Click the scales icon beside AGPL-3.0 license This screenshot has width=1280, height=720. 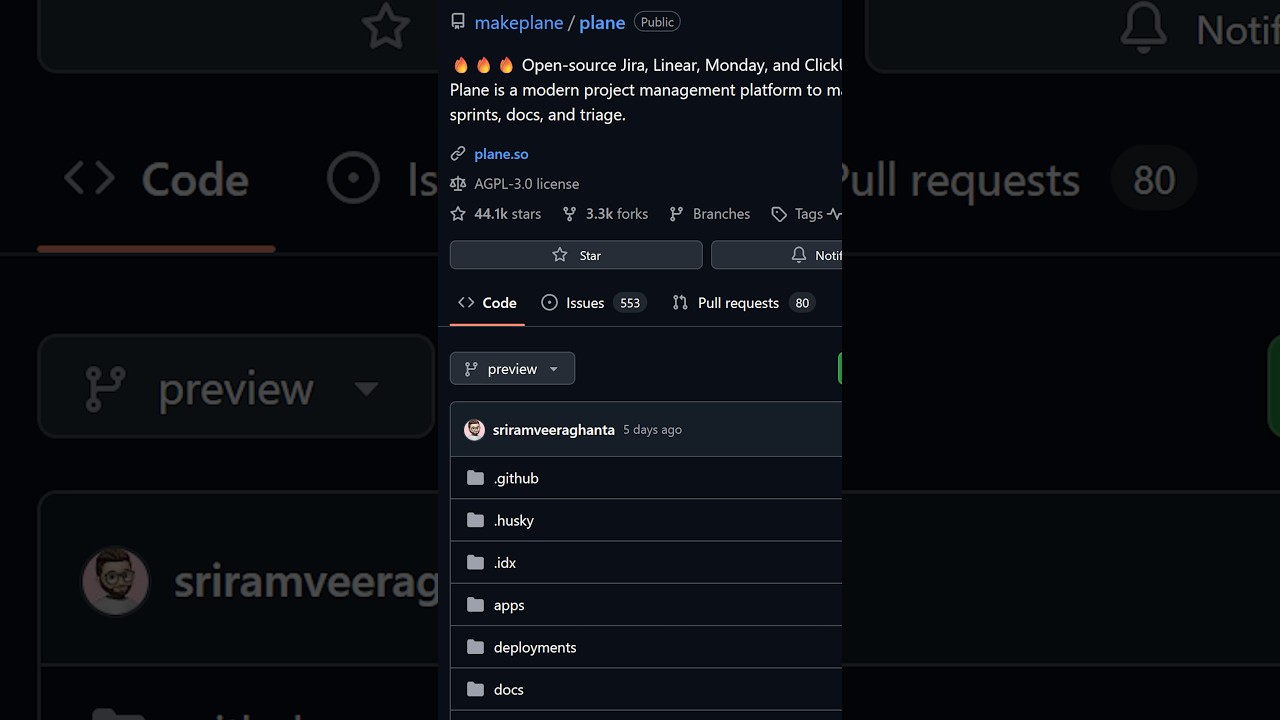pos(458,184)
